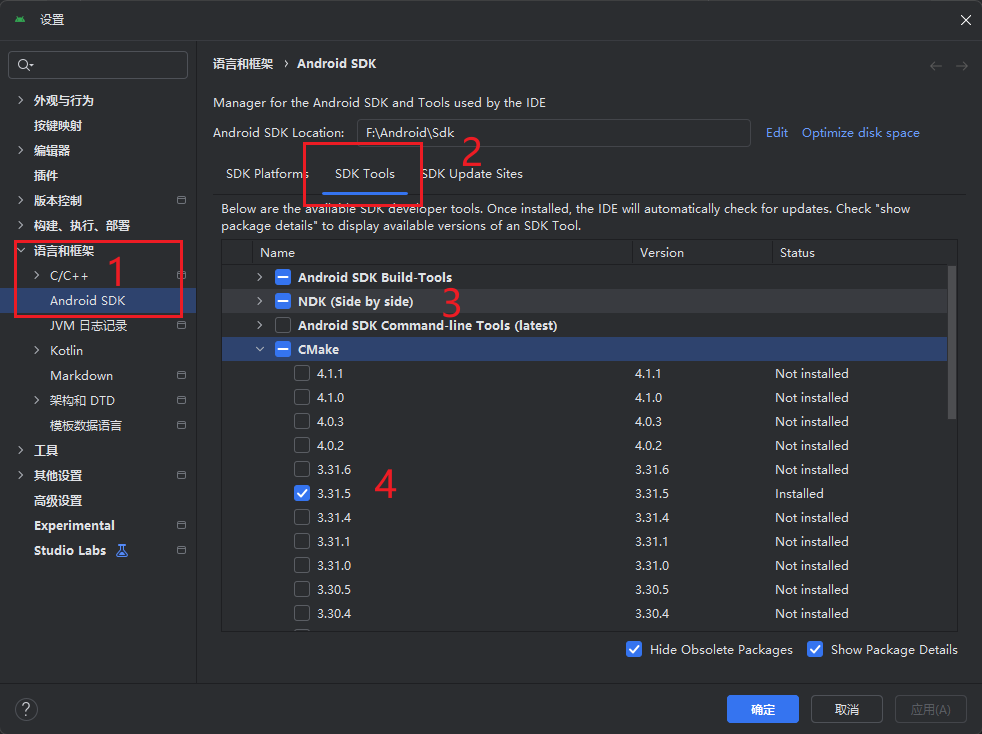This screenshot has width=982, height=734.
Task: Collapse the 语言和框架 section
Action: 21,251
